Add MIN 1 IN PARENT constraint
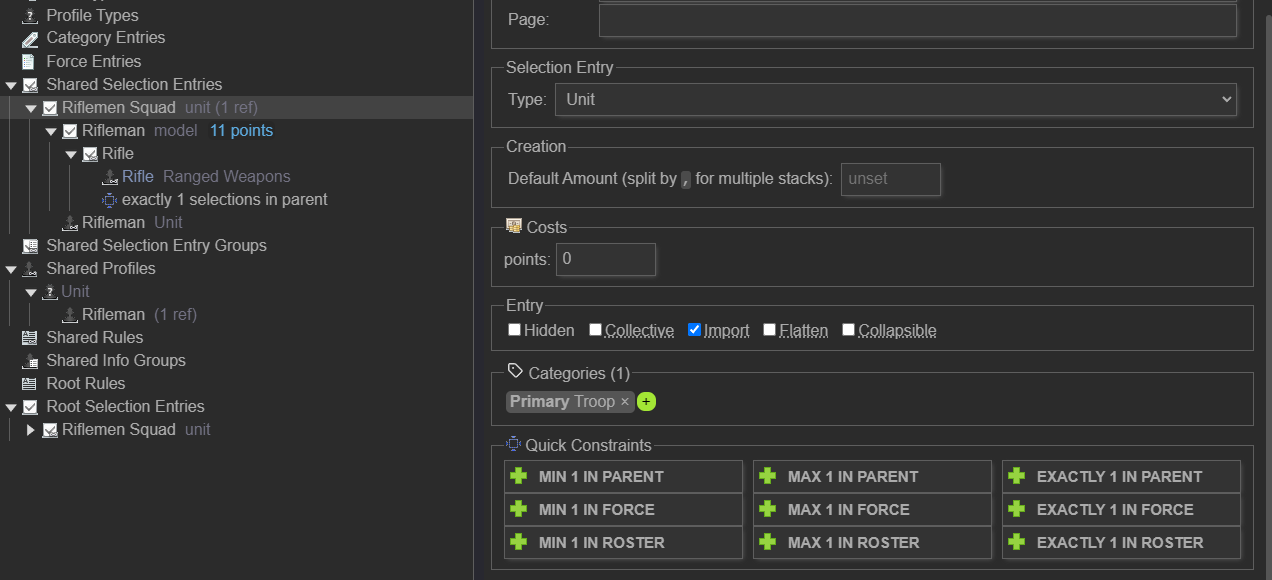1272x580 pixels. 624,477
